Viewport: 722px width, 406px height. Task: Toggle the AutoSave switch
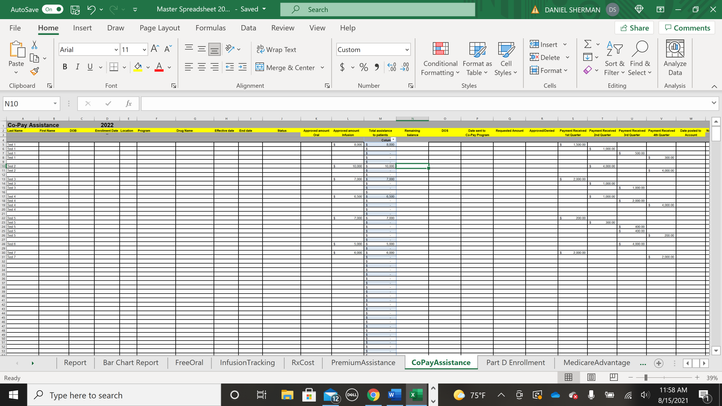point(52,9)
